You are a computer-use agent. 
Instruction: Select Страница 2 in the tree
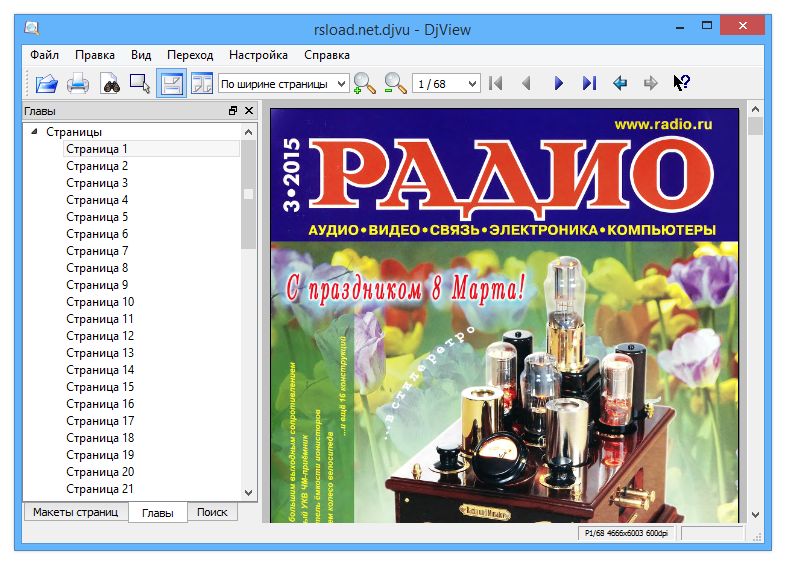click(x=97, y=166)
